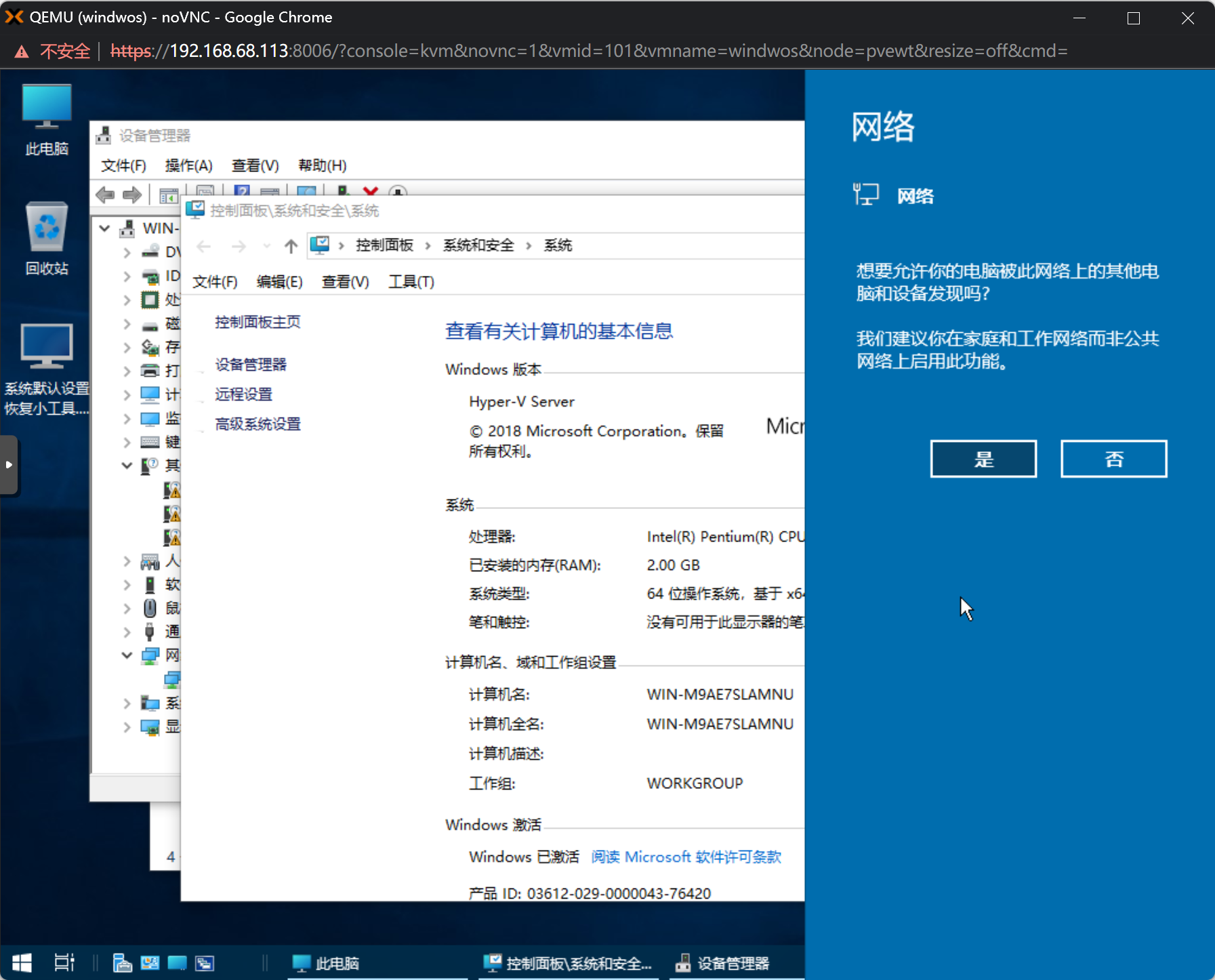Open 控制面板主页 link in sidebar
This screenshot has height=980, width=1215.
click(x=258, y=322)
